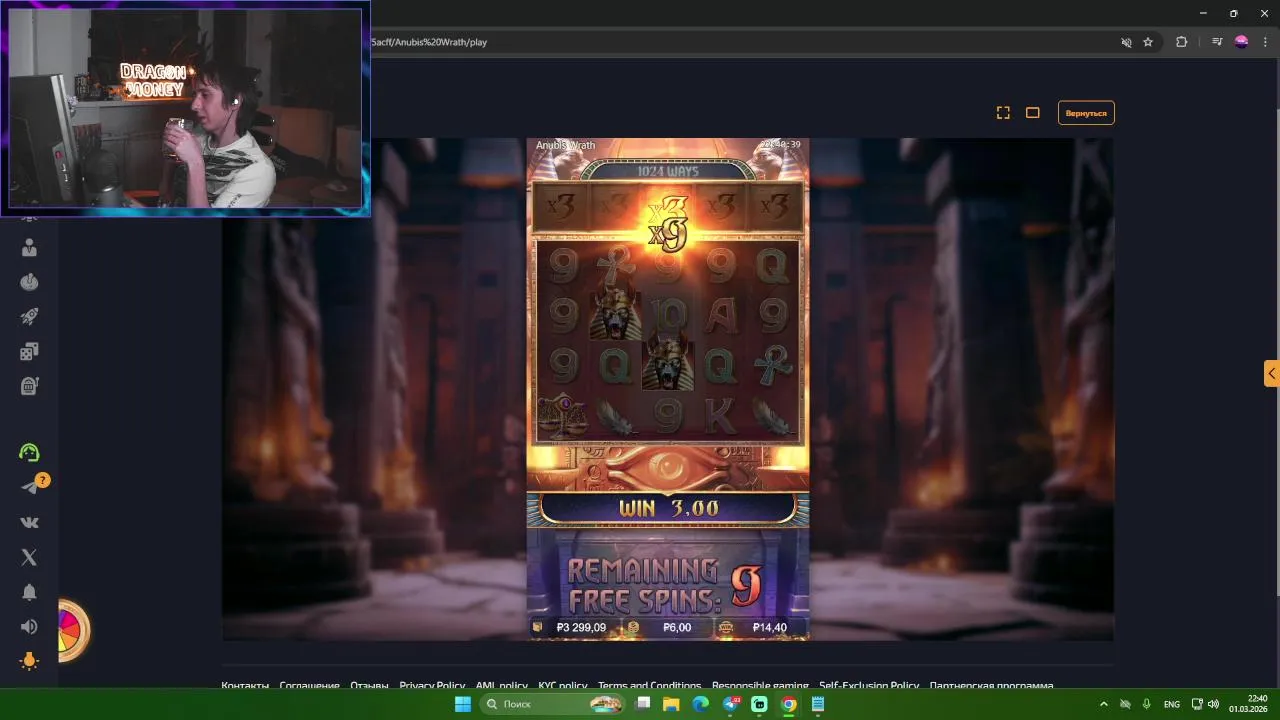This screenshot has width=1280, height=720.
Task: Open the Telegram sidebar icon with badge
Action: [32, 486]
